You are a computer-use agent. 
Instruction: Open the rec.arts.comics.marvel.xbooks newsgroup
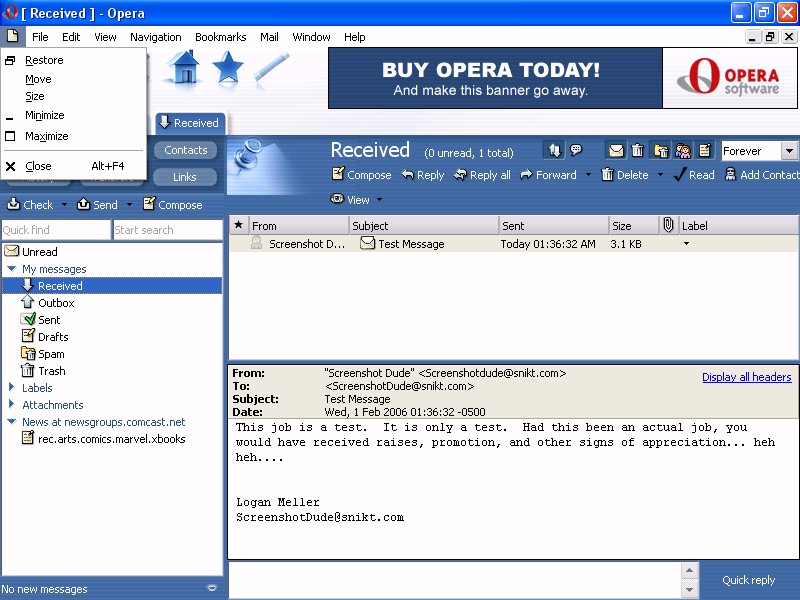coord(112,439)
